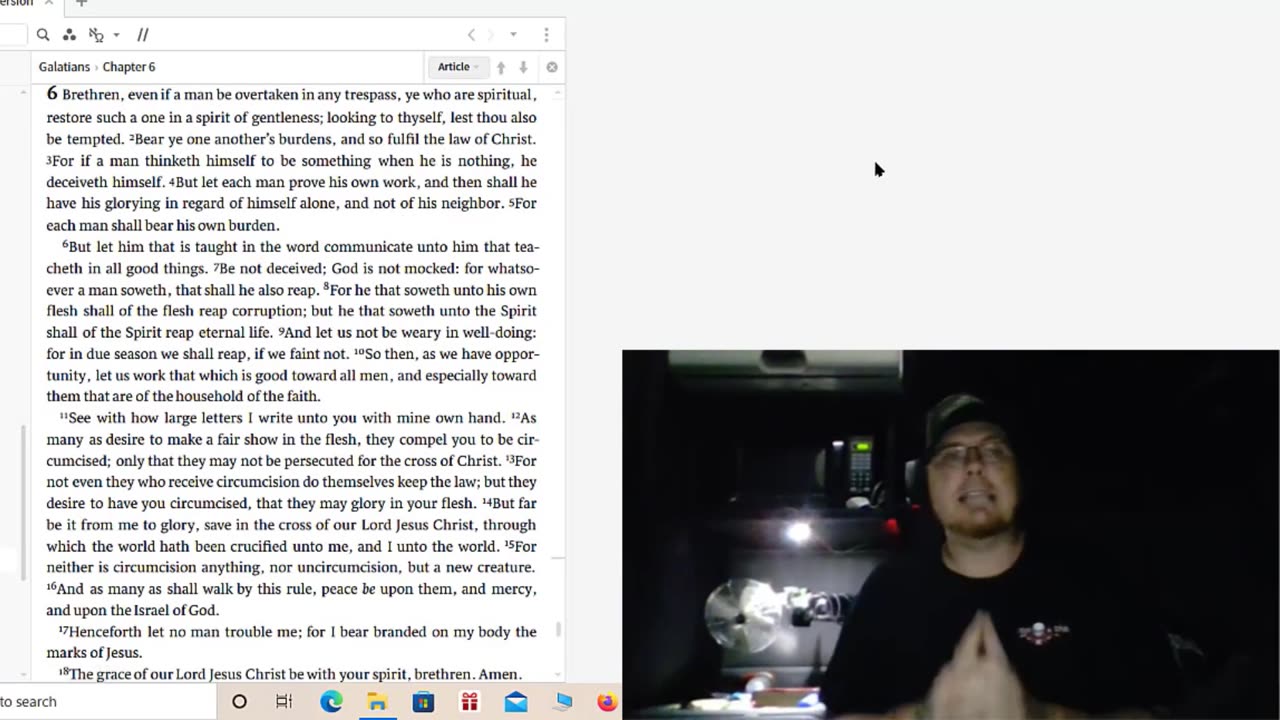Viewport: 1280px width, 720px height.
Task: Click the scroll-up arrow of the text pane
Action: (x=558, y=92)
